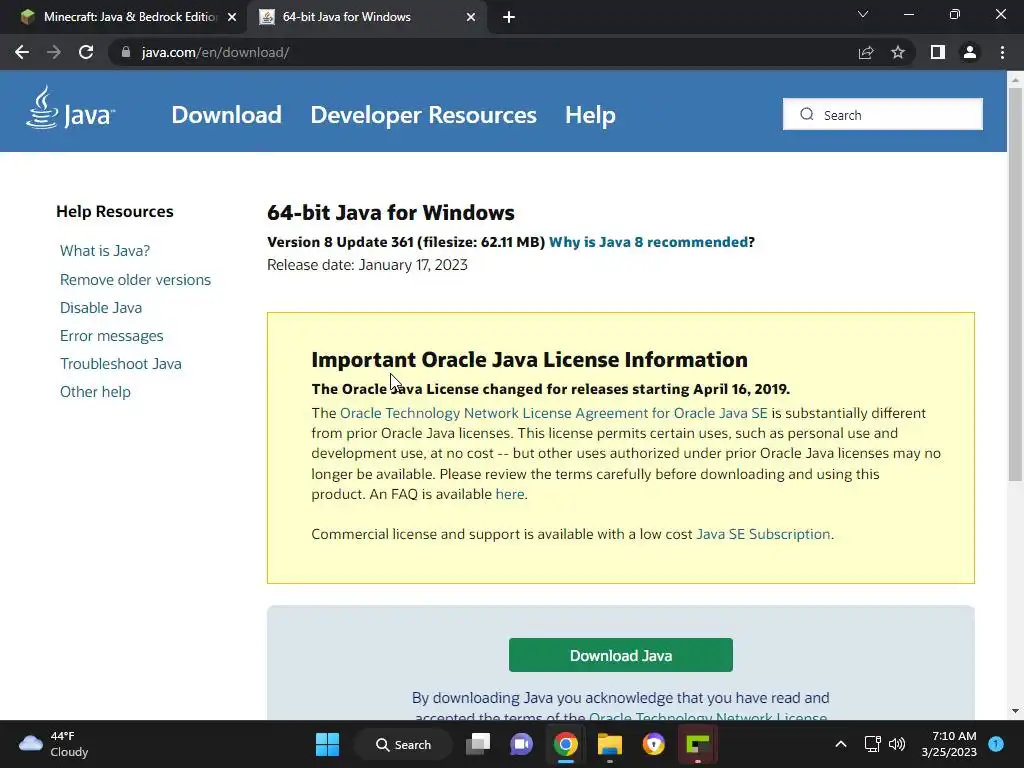Click the Chrome taskbar icon
This screenshot has height=768, width=1024.
[566, 744]
